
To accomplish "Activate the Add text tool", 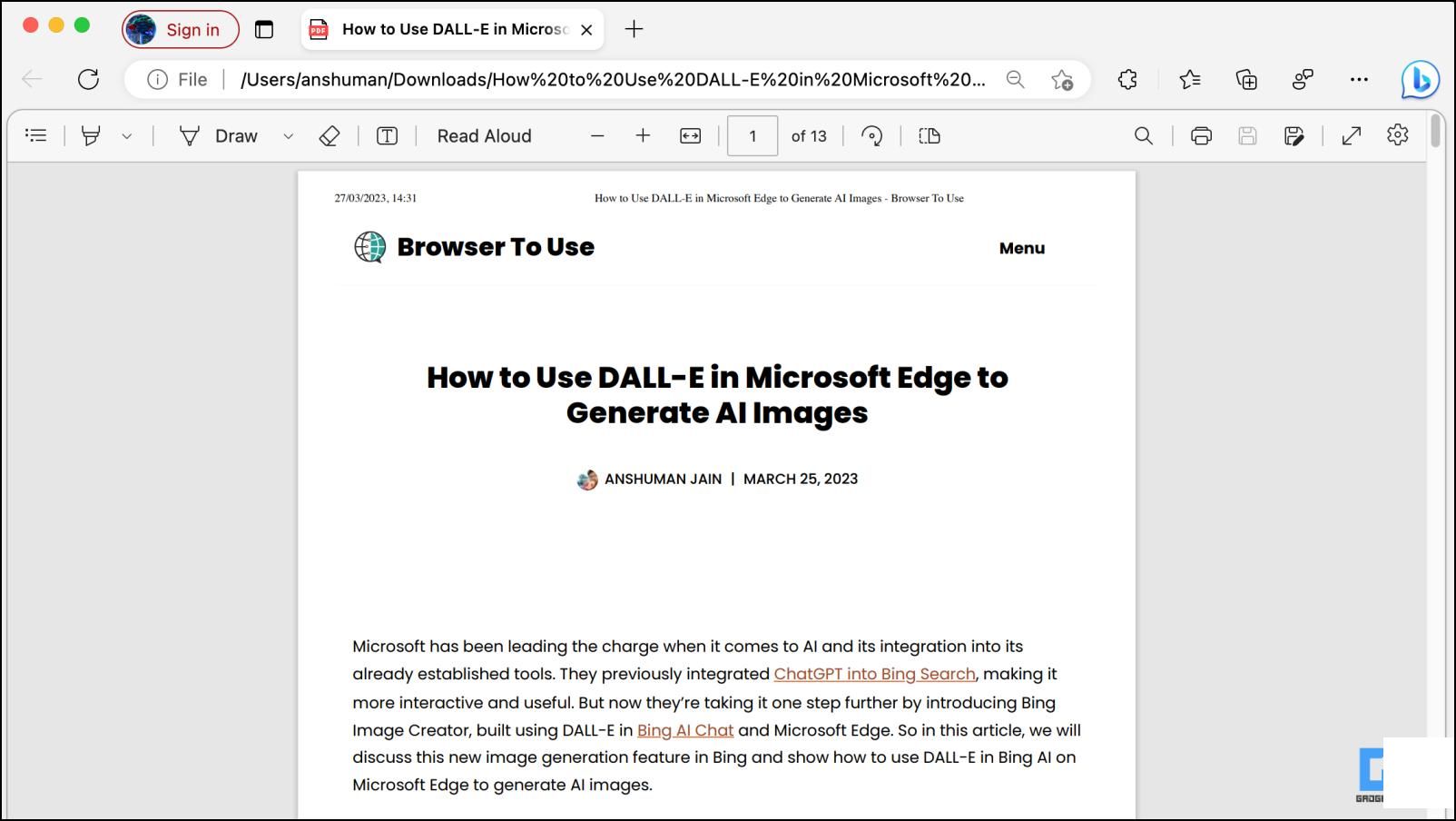I will tap(388, 136).
